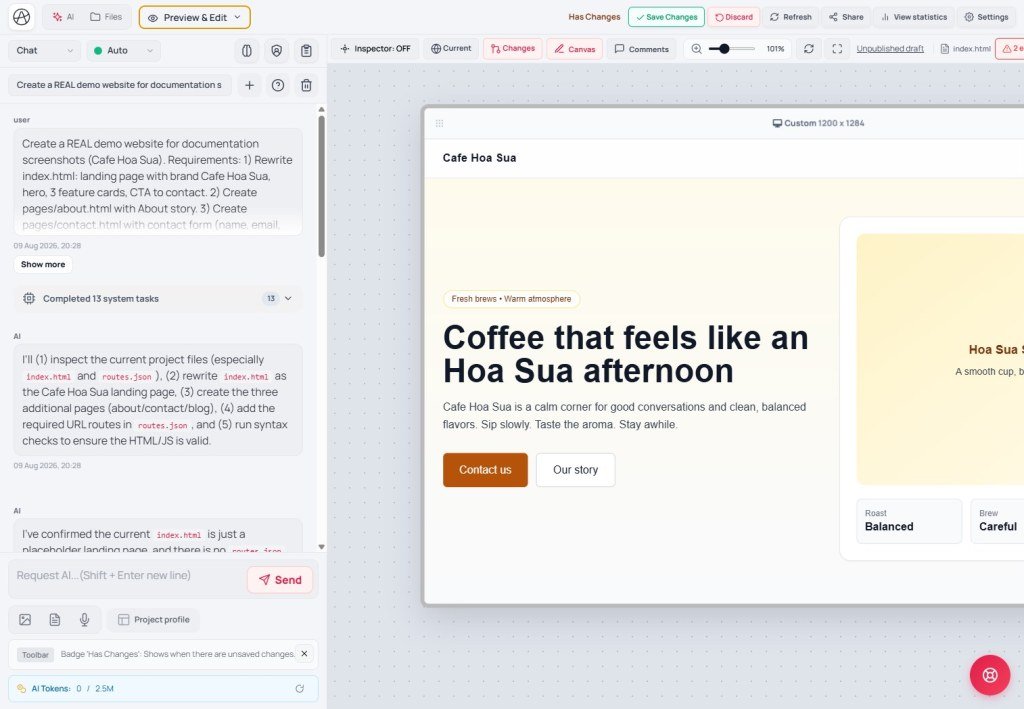1024x709 pixels.
Task: Click the red warning errors badge
Action: [x=1010, y=49]
